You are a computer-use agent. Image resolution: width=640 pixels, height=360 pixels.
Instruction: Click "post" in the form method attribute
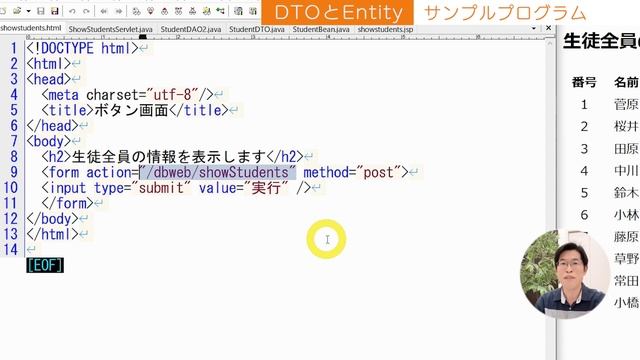[x=378, y=172]
